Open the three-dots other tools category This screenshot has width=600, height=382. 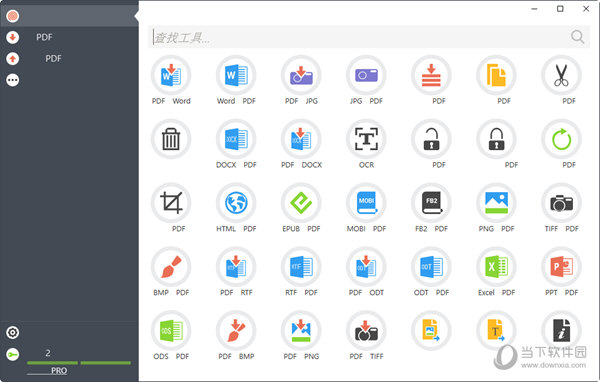click(x=13, y=80)
